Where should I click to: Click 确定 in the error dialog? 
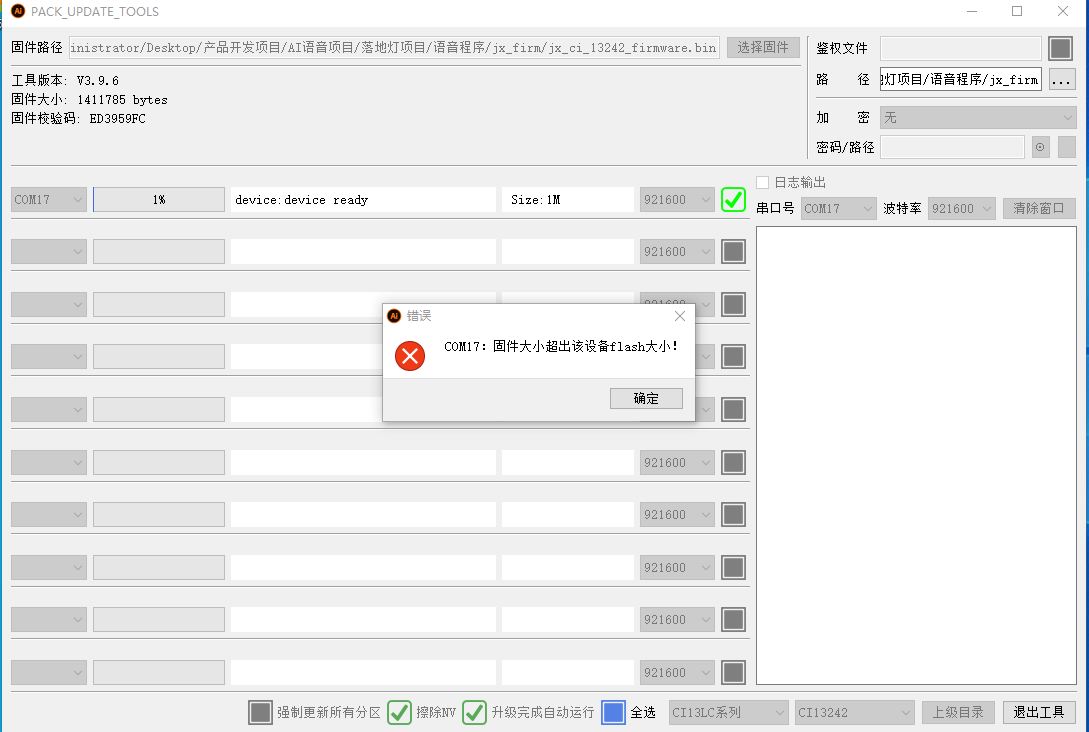646,398
